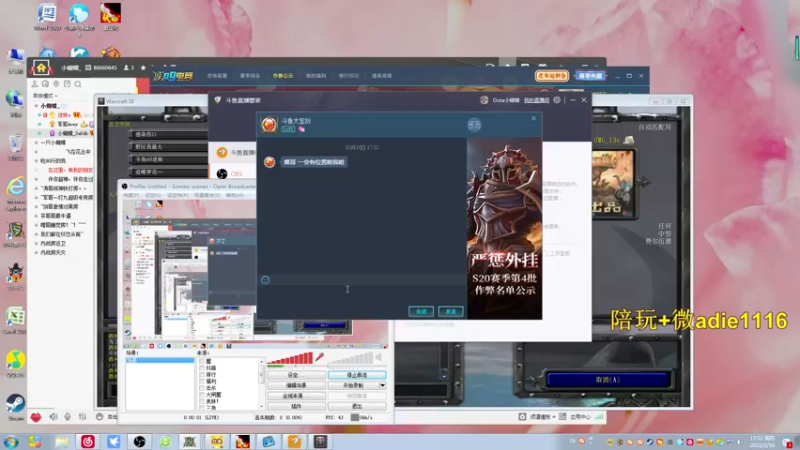Image resolution: width=800 pixels, height=450 pixels.
Task: Open the Word 2007 desktop icon
Action: point(47,17)
